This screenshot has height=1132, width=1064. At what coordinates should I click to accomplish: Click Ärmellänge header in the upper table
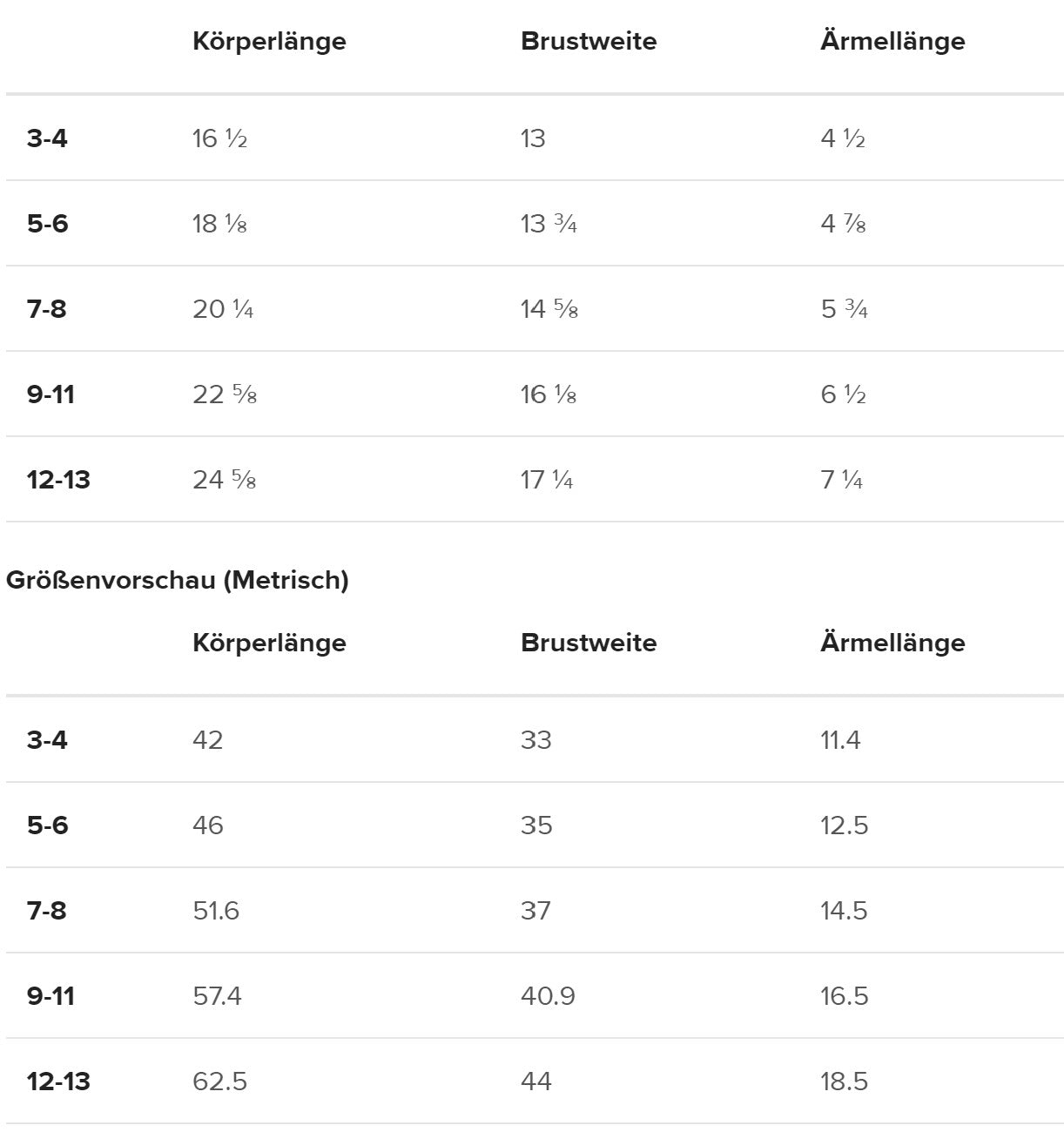892,42
